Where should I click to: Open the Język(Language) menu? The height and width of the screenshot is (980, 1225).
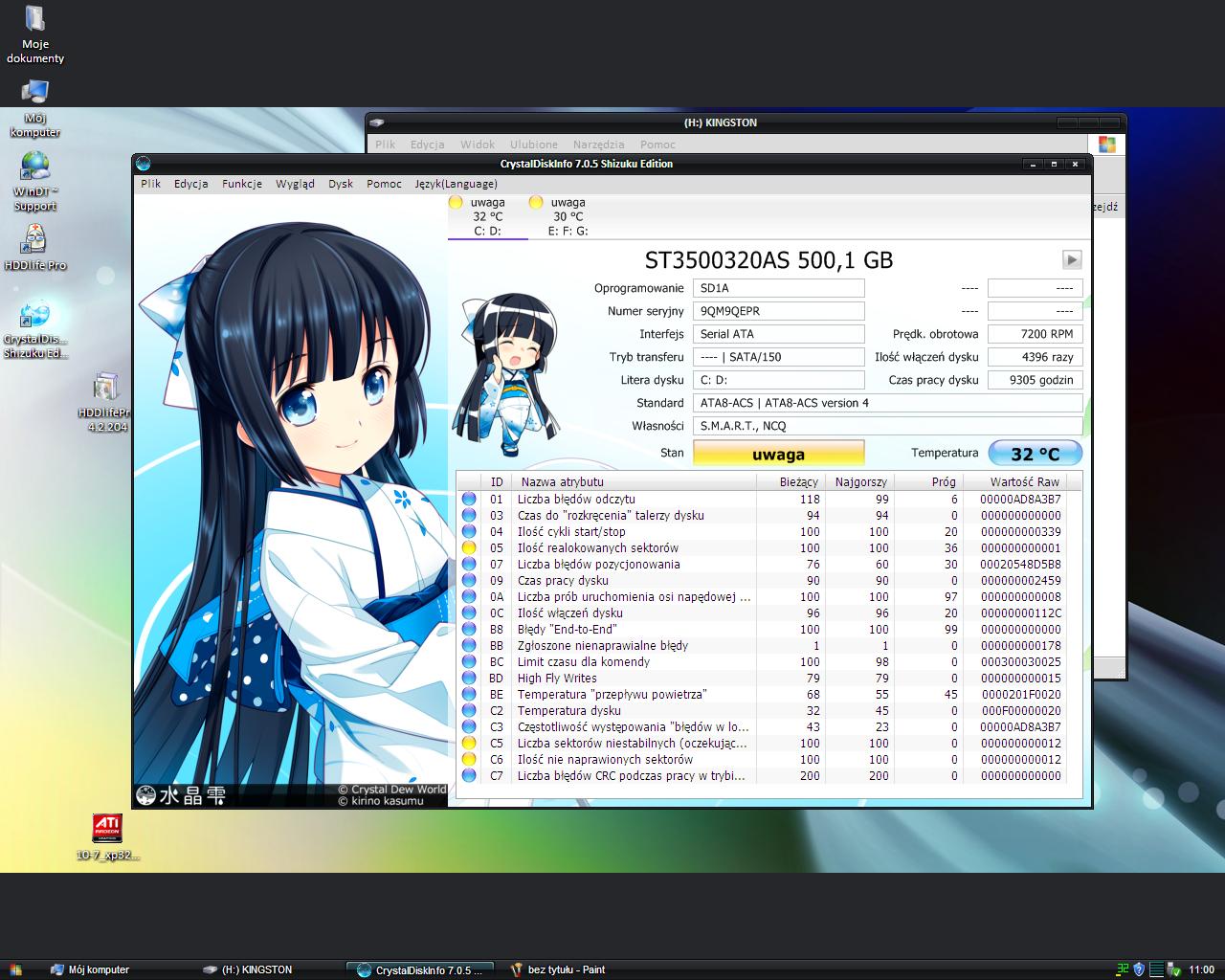click(456, 184)
